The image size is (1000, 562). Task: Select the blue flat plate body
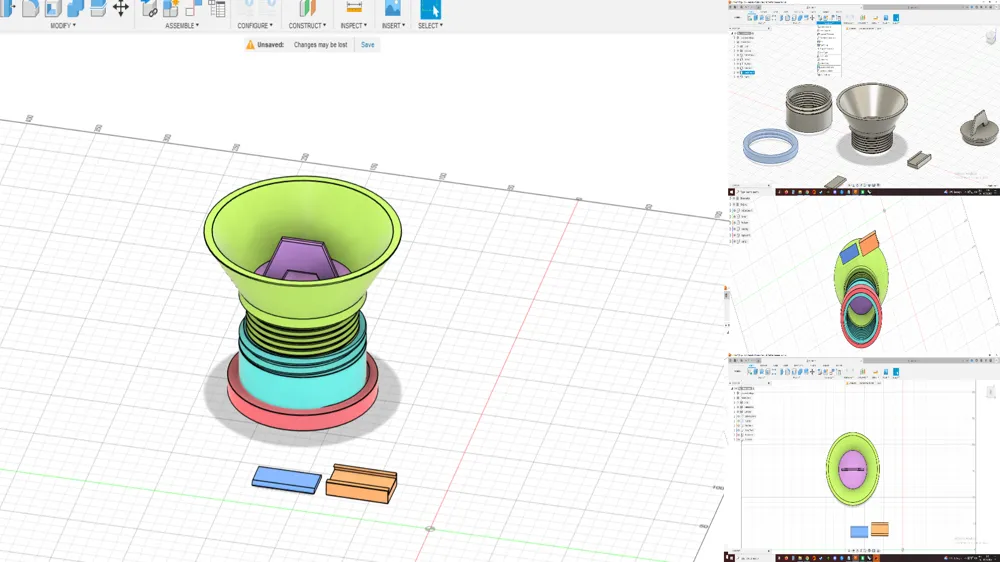286,480
